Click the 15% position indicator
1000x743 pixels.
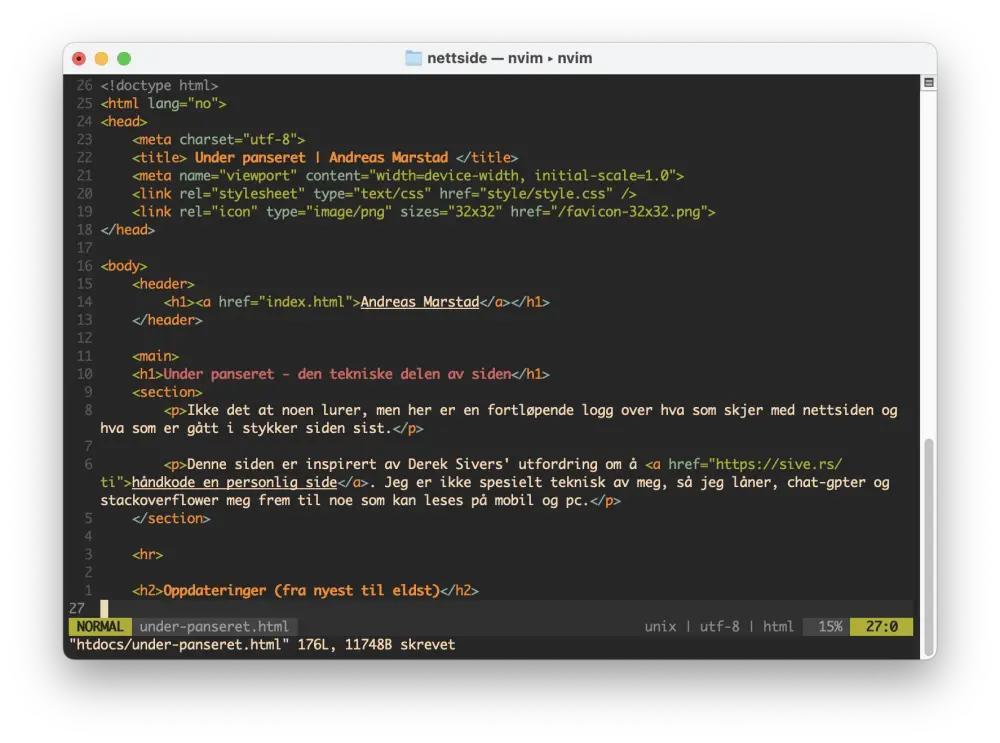[x=830, y=626]
